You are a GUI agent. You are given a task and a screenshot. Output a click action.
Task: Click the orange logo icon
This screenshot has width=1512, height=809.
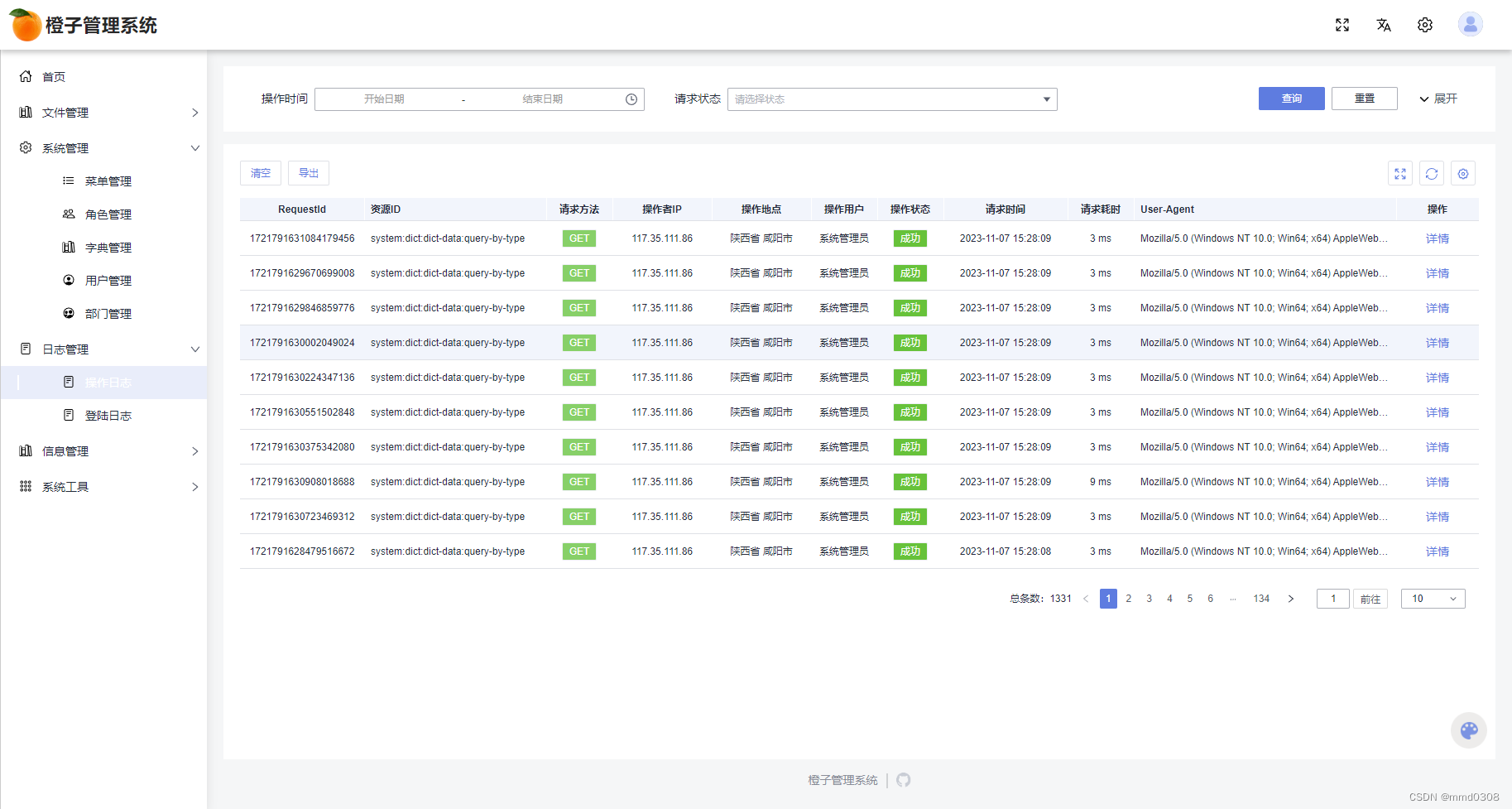coord(26,25)
